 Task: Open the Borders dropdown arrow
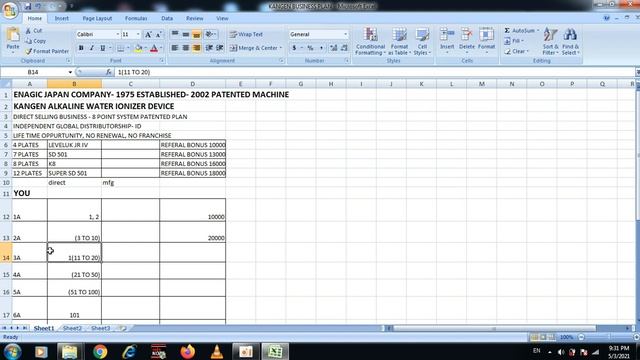tap(128, 48)
